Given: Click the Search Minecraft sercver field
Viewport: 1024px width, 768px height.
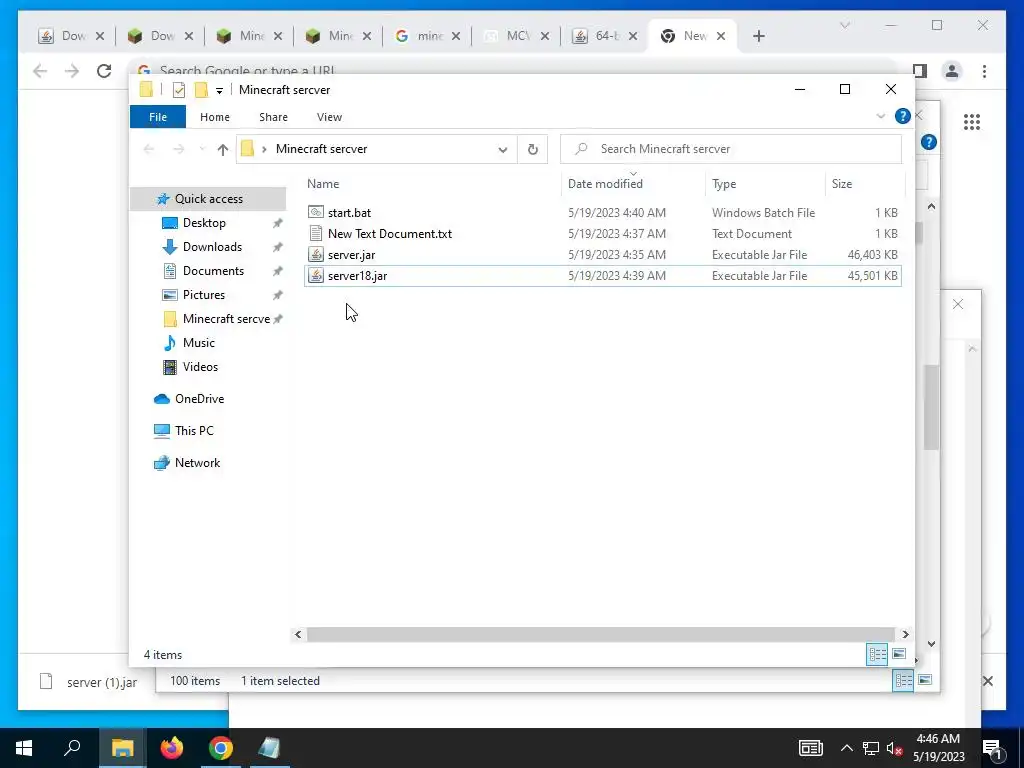Looking at the screenshot, I should [731, 149].
